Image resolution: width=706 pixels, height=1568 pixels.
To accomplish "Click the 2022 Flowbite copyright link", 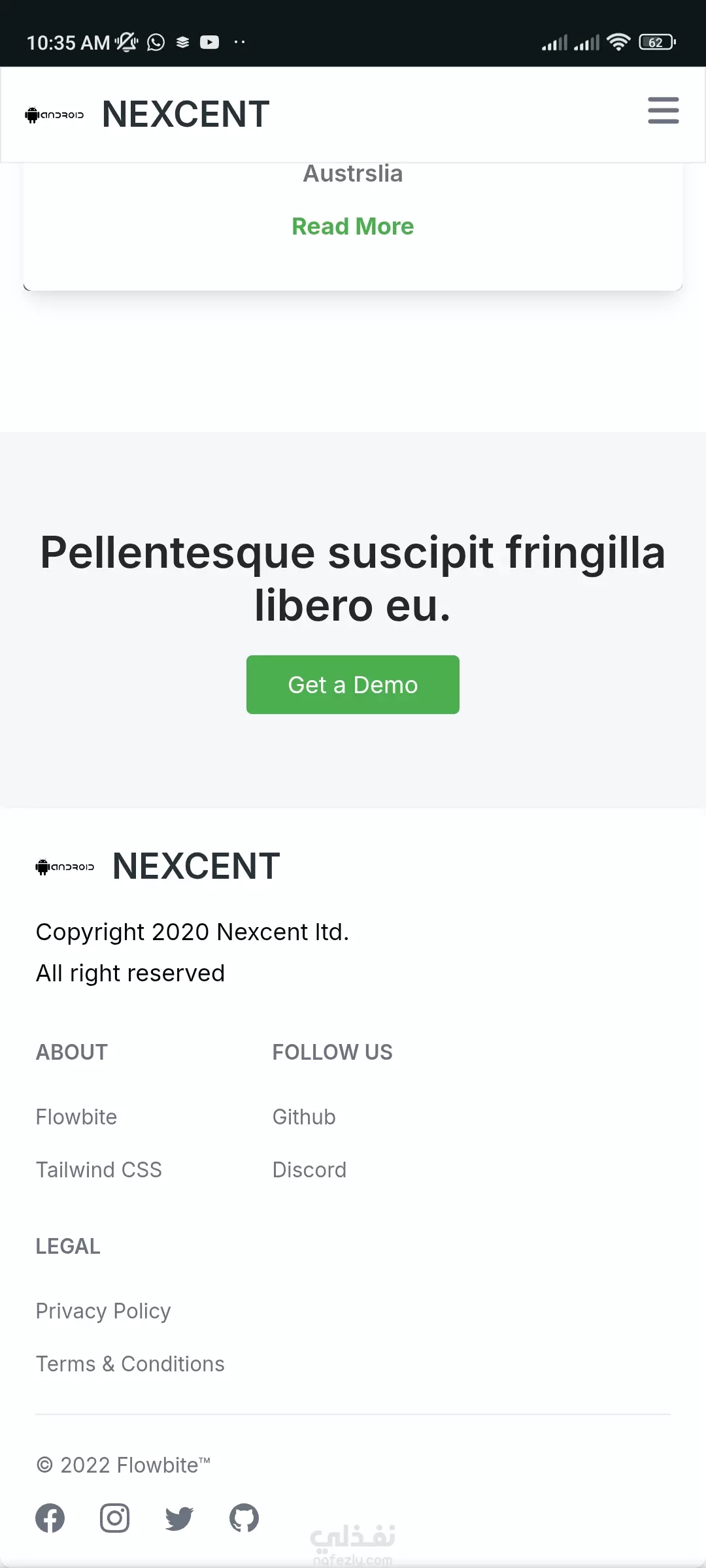I will pyautogui.click(x=124, y=1465).
